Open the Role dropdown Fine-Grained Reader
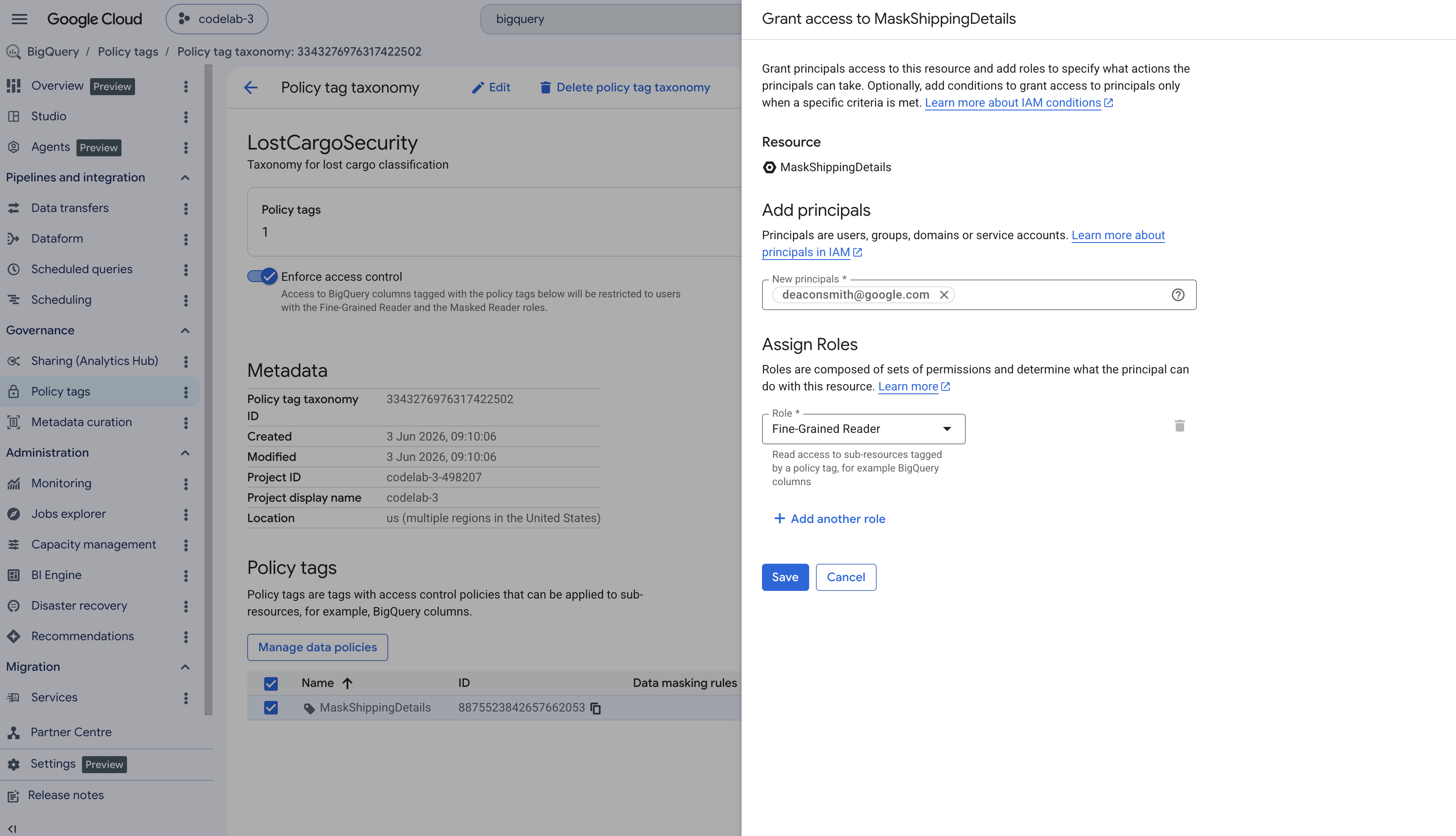Image resolution: width=1456 pixels, height=836 pixels. [x=863, y=429]
